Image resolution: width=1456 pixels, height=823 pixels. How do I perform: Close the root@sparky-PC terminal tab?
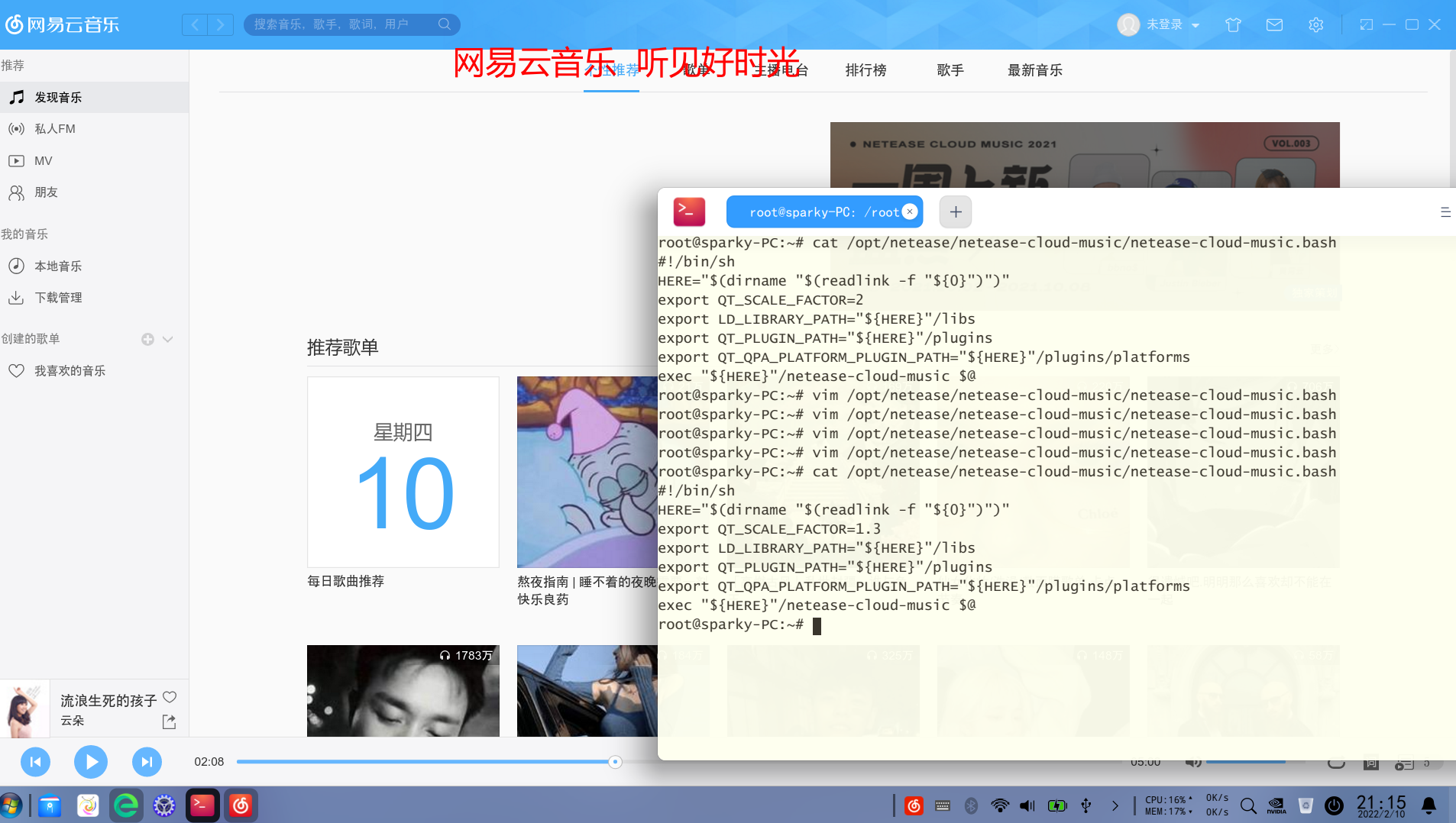(909, 211)
